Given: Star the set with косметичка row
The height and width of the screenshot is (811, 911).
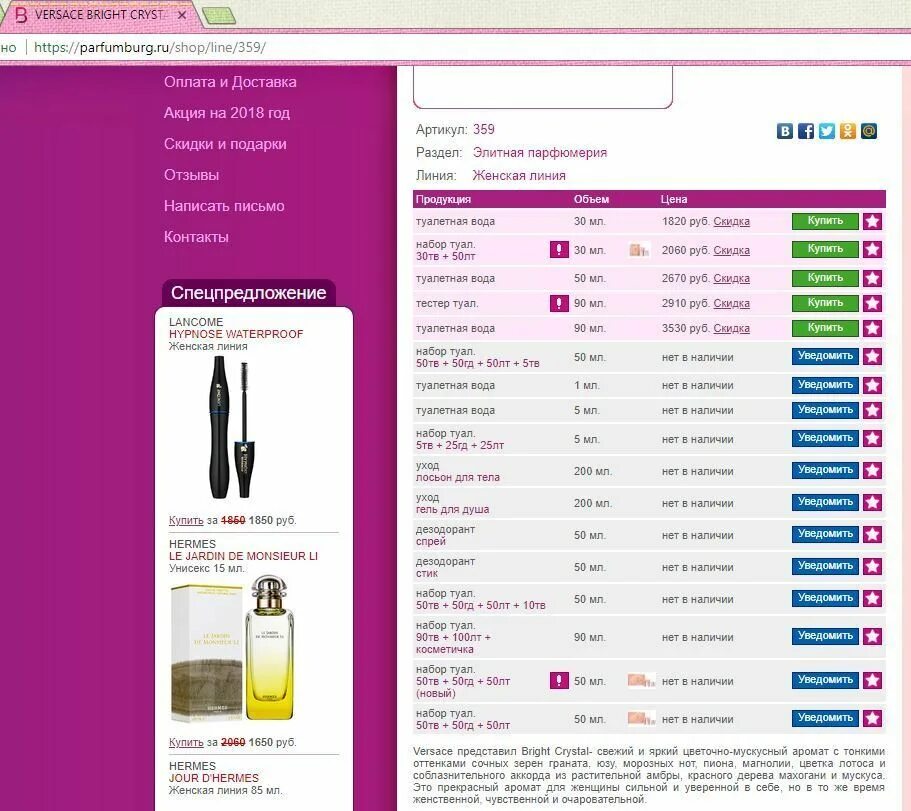Looking at the screenshot, I should pyautogui.click(x=872, y=636).
